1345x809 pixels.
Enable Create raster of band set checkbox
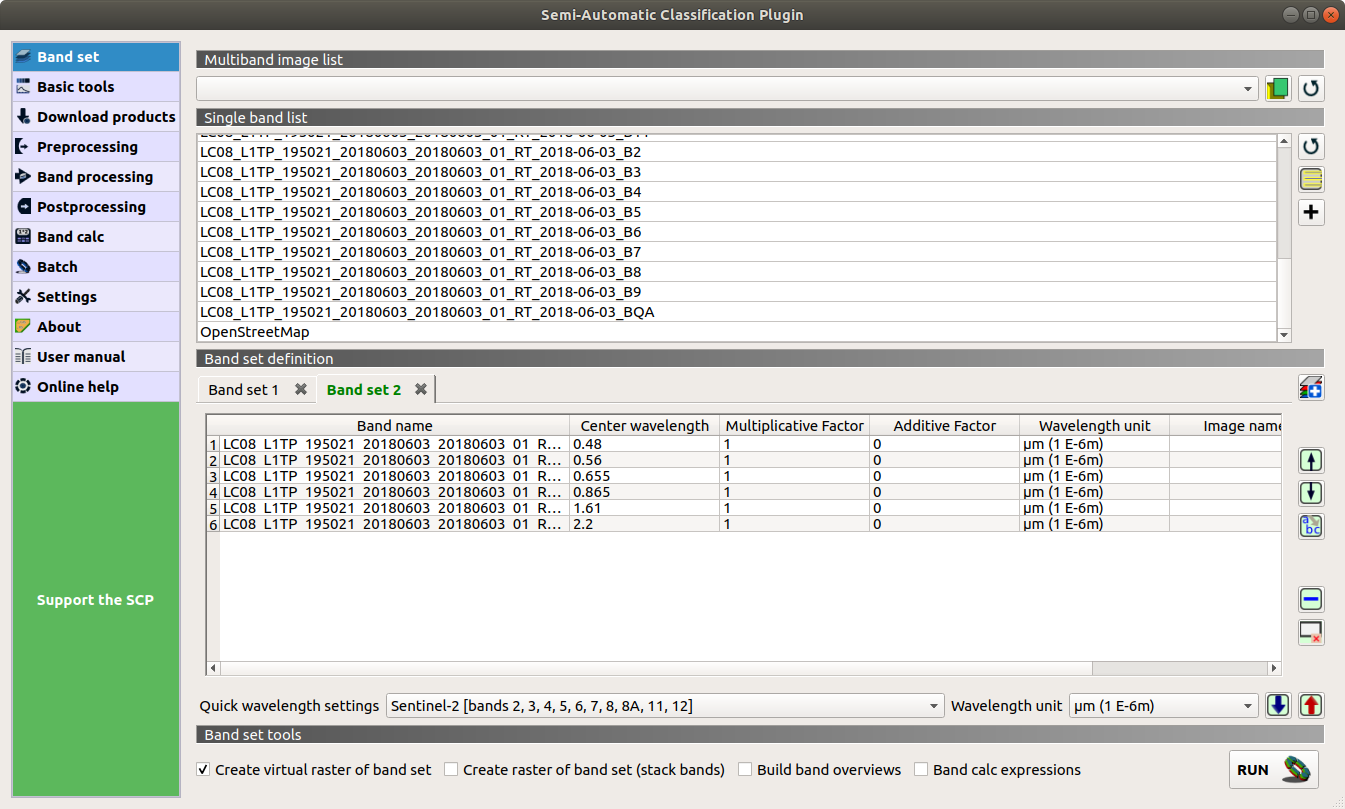pyautogui.click(x=452, y=770)
